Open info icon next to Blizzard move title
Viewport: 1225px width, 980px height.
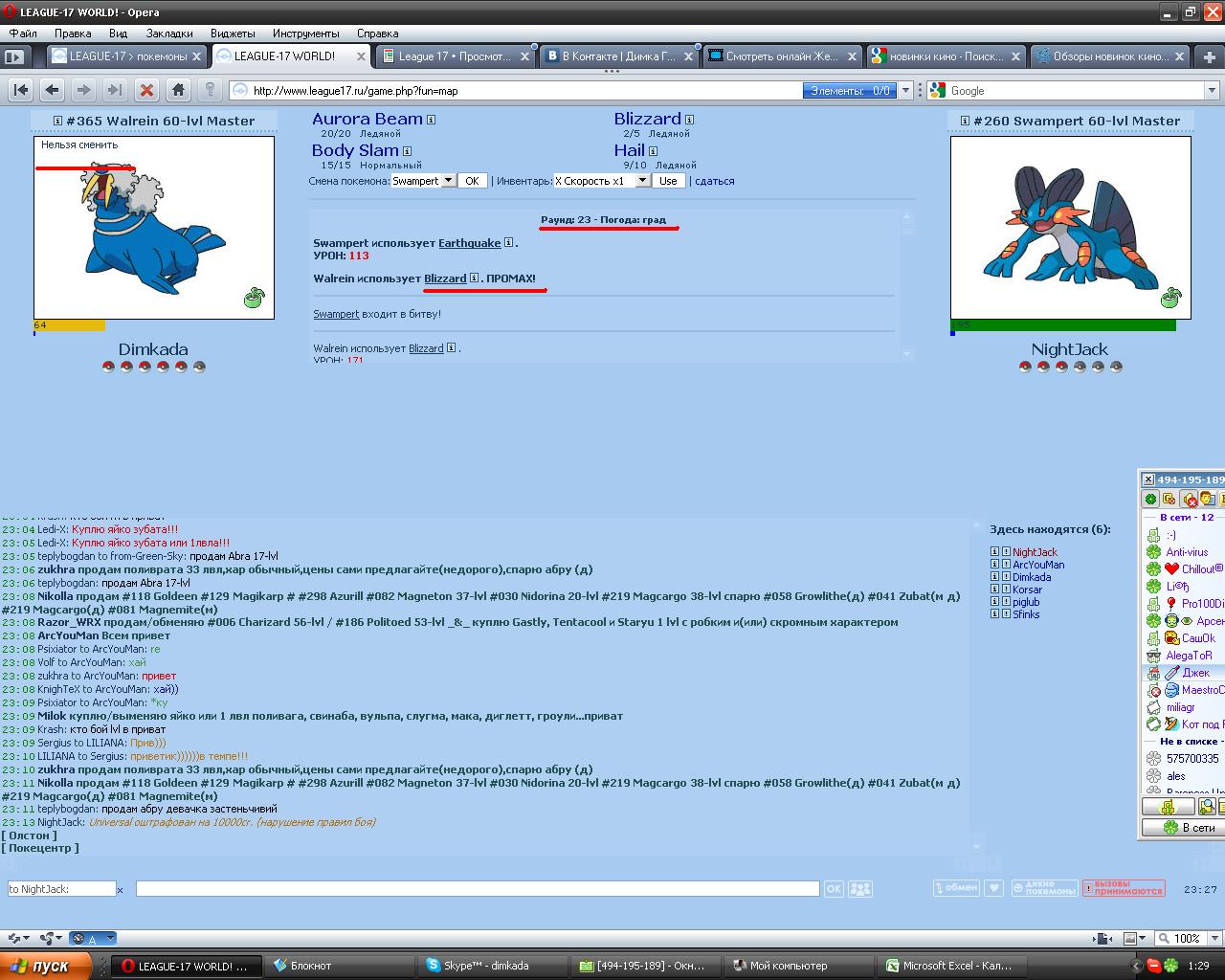[689, 120]
